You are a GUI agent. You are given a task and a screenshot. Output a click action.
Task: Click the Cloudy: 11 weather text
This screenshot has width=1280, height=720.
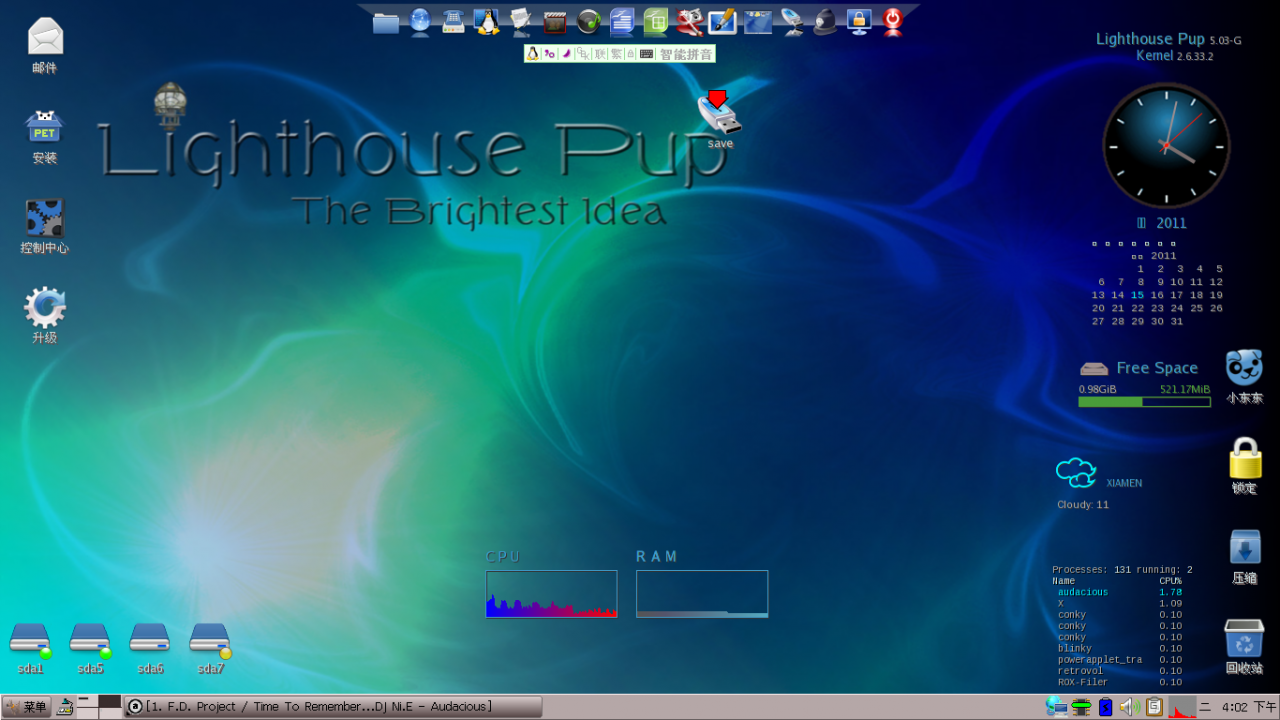coord(1083,505)
